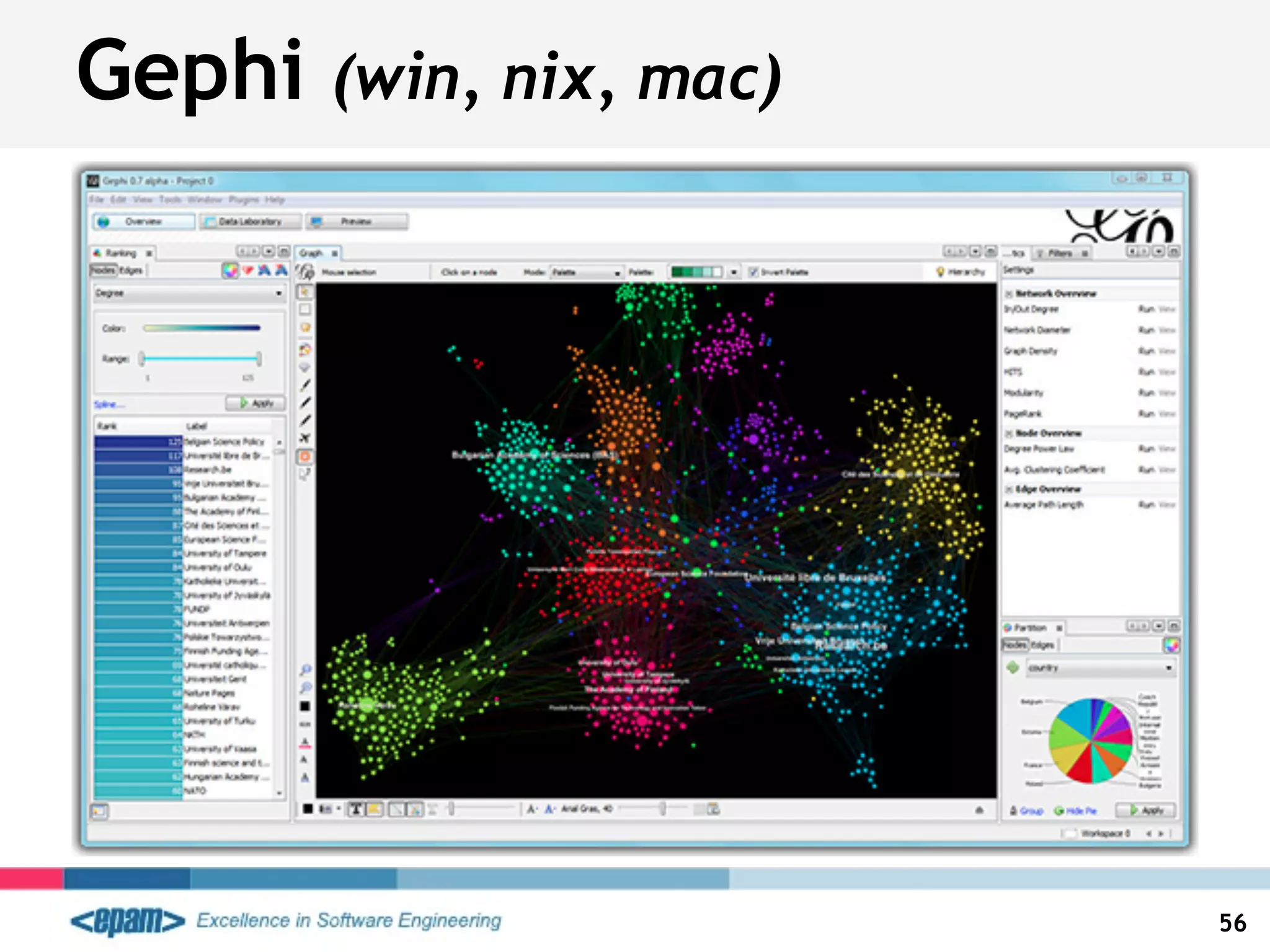The image size is (1270, 952).
Task: Switch Ranking panel to Edges toggle
Action: [x=131, y=270]
